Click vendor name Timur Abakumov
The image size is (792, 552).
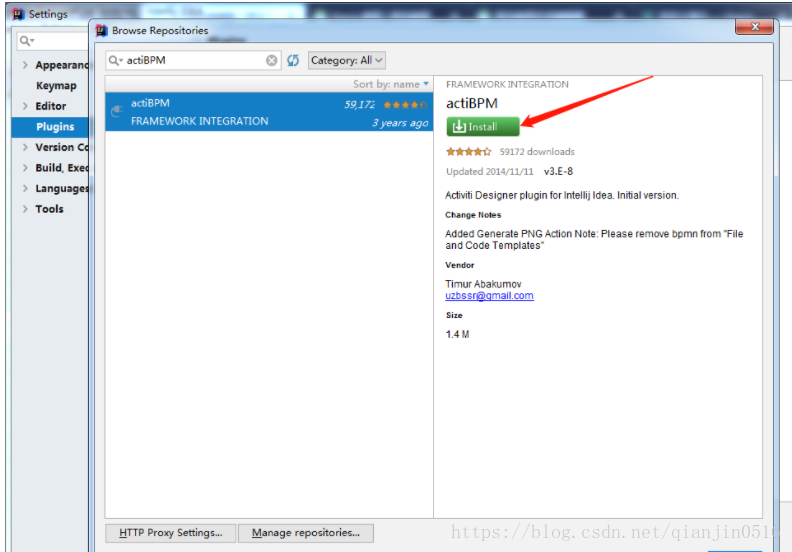[x=483, y=284]
